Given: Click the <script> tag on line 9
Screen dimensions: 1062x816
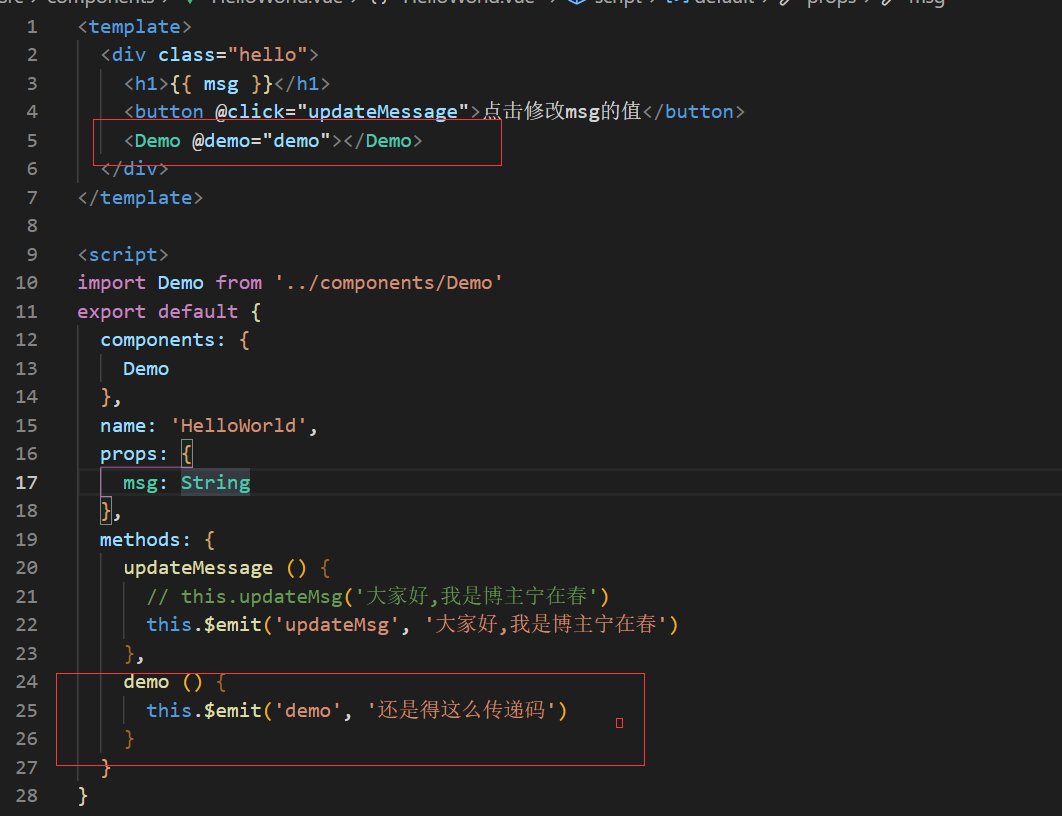Looking at the screenshot, I should [x=123, y=255].
